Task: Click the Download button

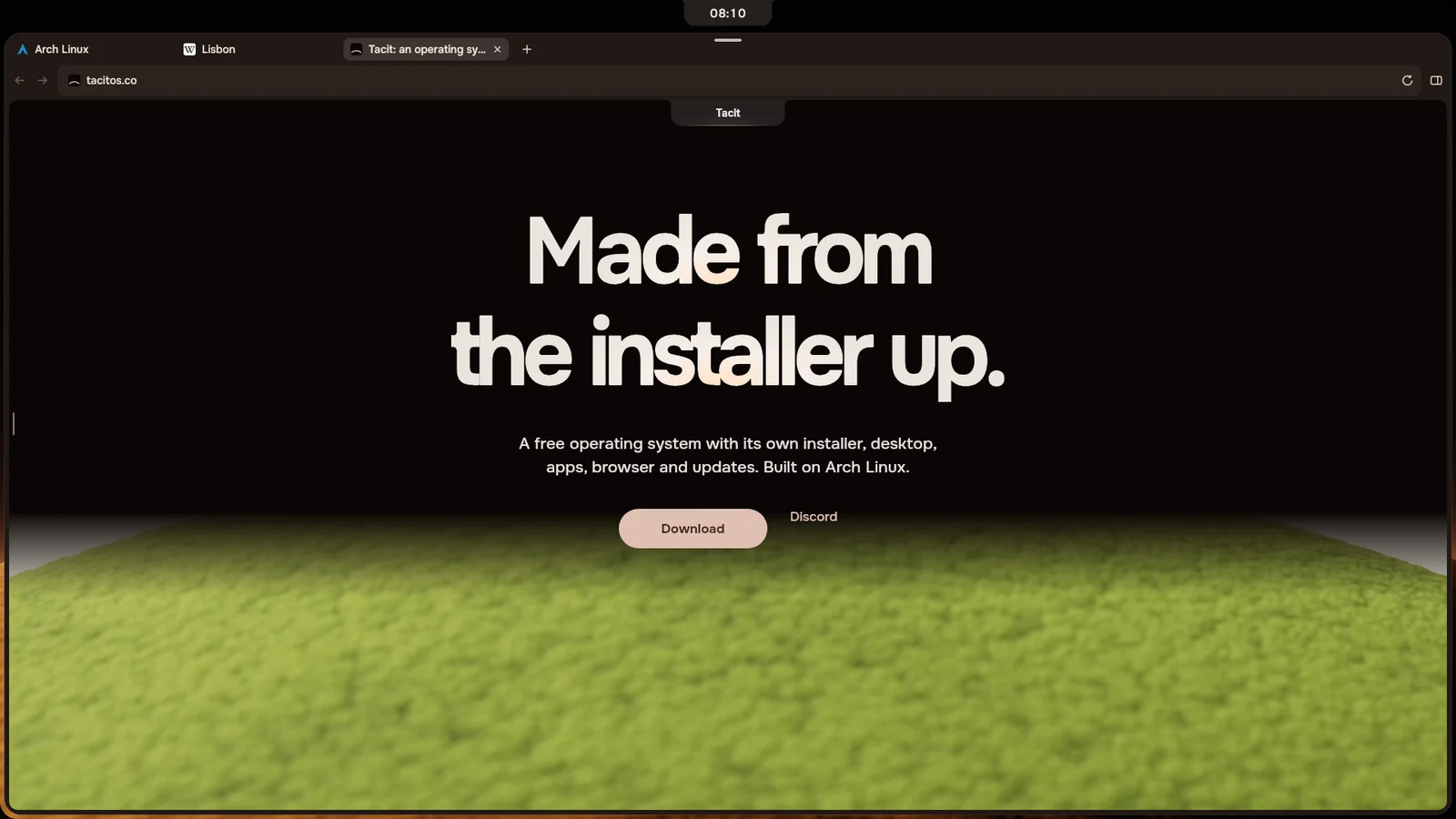Action: (x=693, y=529)
